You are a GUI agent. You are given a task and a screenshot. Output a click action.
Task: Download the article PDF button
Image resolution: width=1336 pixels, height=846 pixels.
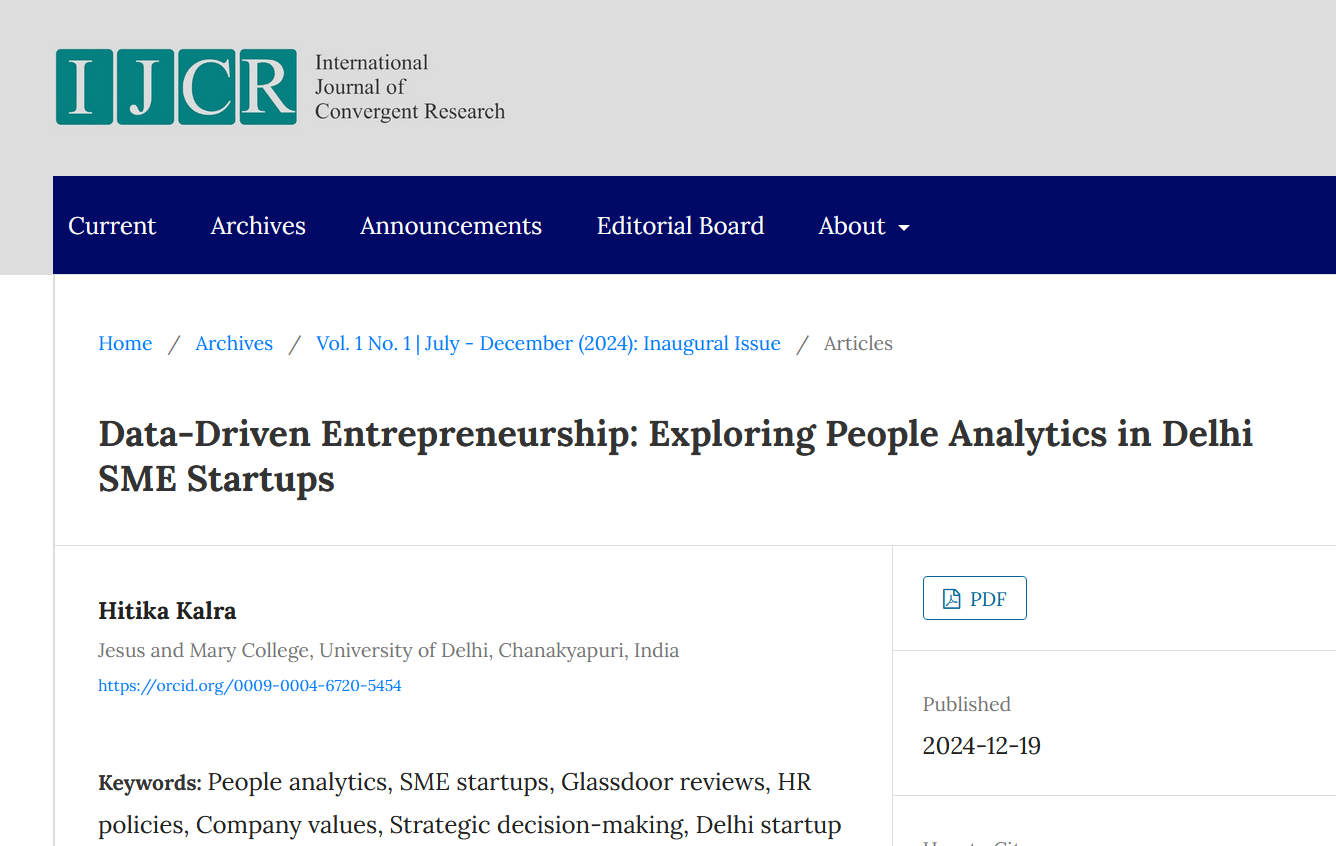tap(975, 598)
